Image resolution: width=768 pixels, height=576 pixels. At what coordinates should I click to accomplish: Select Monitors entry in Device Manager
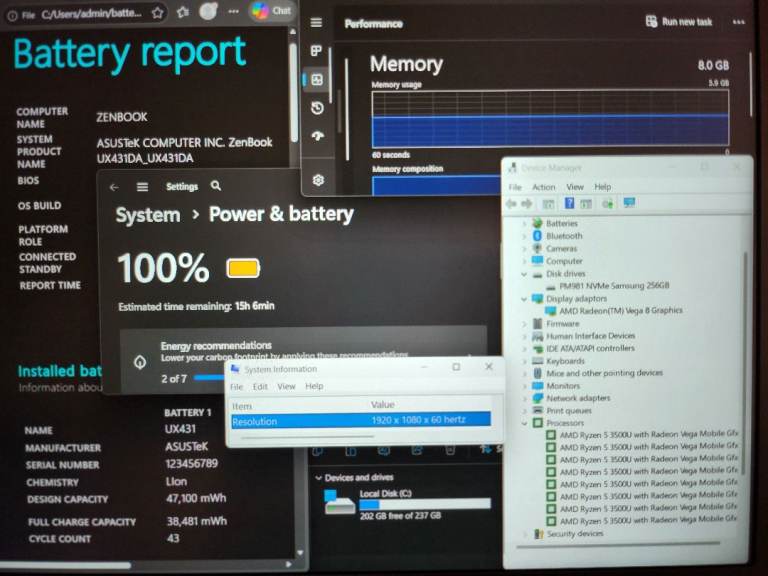pos(563,386)
